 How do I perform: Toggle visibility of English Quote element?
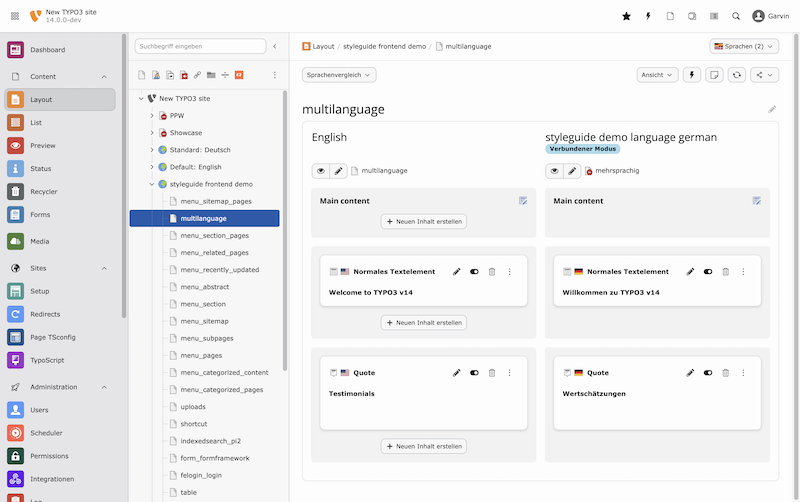tap(474, 372)
